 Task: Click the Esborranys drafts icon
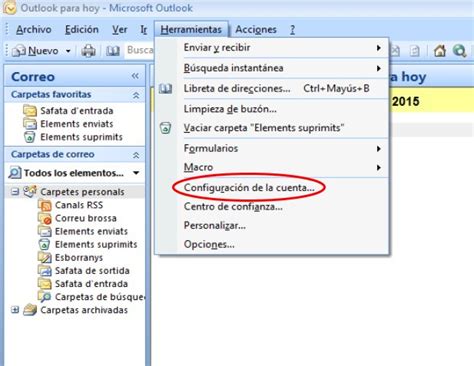(x=45, y=257)
